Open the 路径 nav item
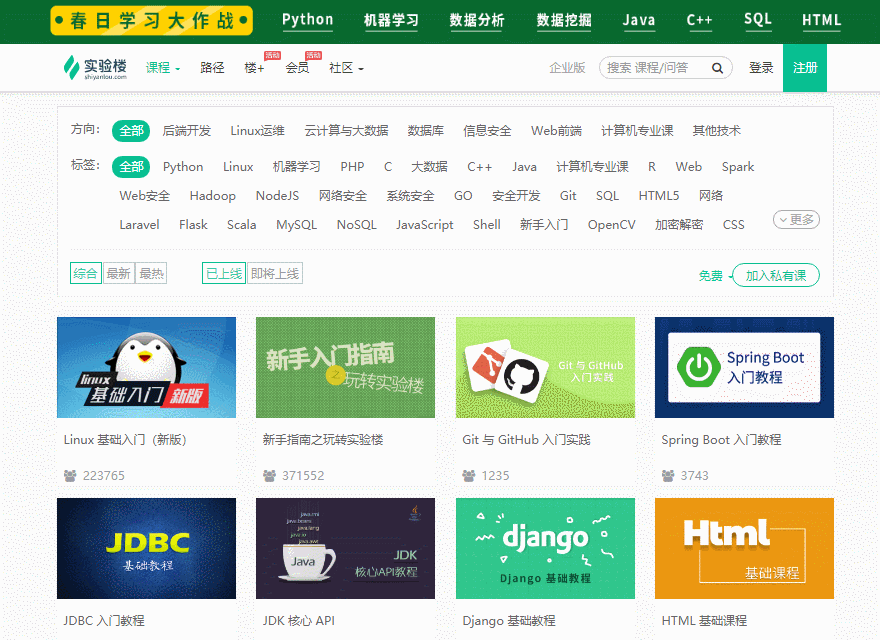Image resolution: width=880 pixels, height=640 pixels. [212, 68]
